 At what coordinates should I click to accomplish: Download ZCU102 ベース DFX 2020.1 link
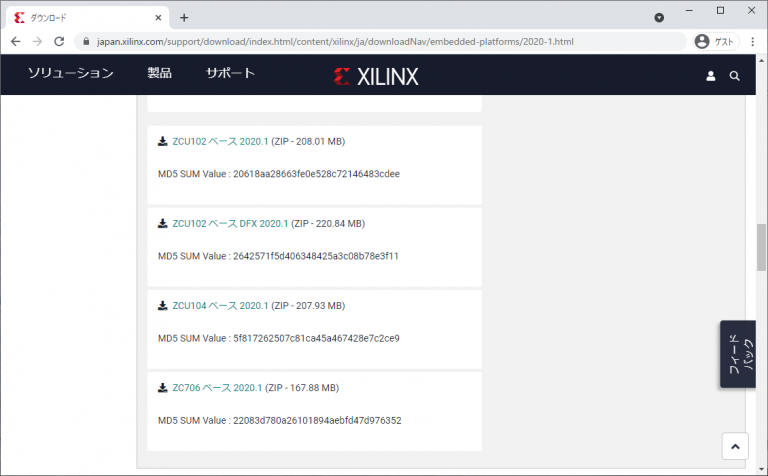click(x=230, y=224)
